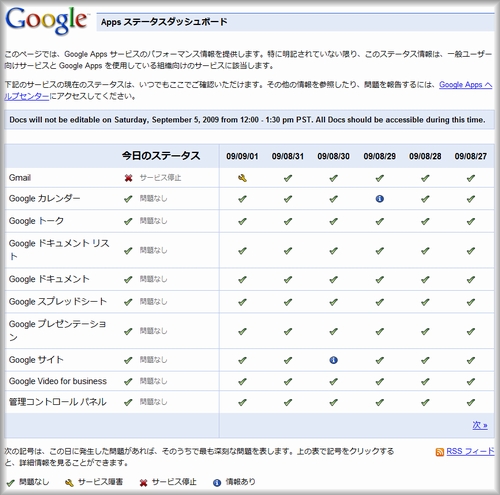Screen dimensions: 500x495
Task: Click the Google サイト service name
Action: click(x=36, y=360)
